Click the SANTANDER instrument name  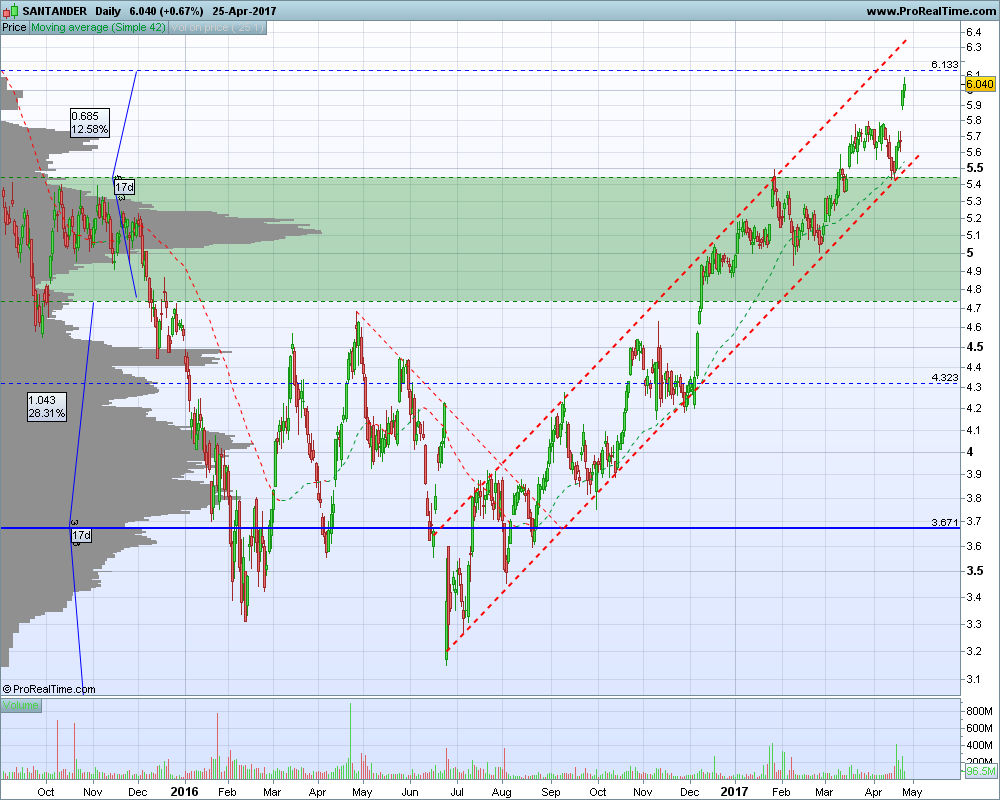(x=54, y=11)
